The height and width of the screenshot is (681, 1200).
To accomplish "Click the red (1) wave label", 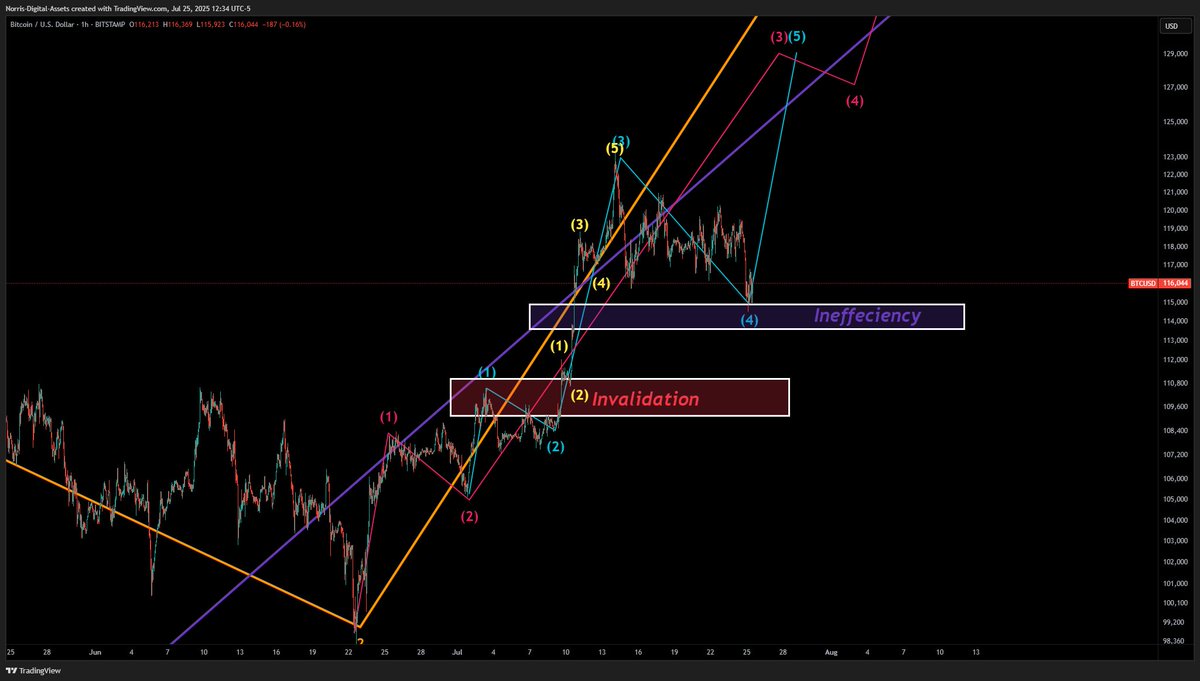I will click(x=388, y=416).
